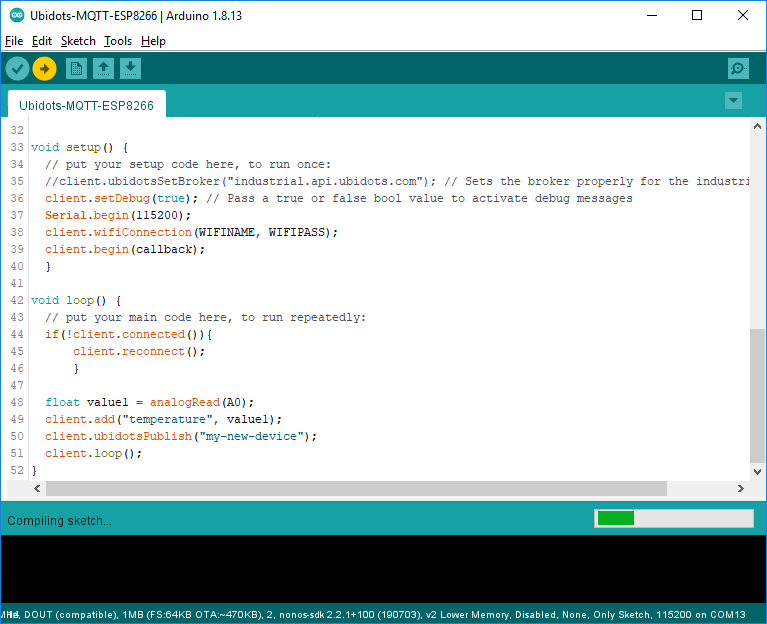
Task: Select the Ubidots-MQTT-ESP8266 sketch tab
Action: point(87,105)
